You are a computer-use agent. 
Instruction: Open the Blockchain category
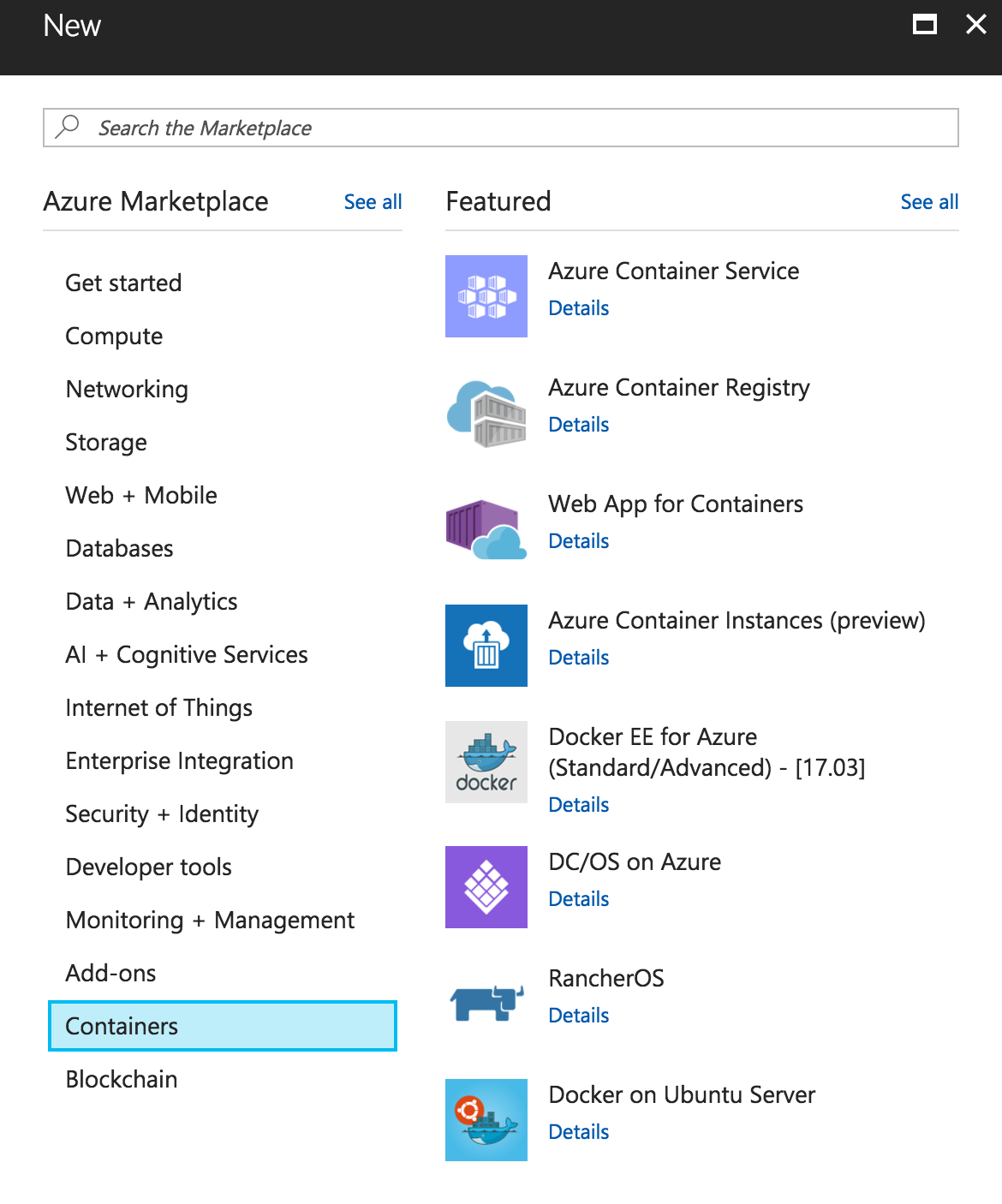pyautogui.click(x=122, y=1079)
